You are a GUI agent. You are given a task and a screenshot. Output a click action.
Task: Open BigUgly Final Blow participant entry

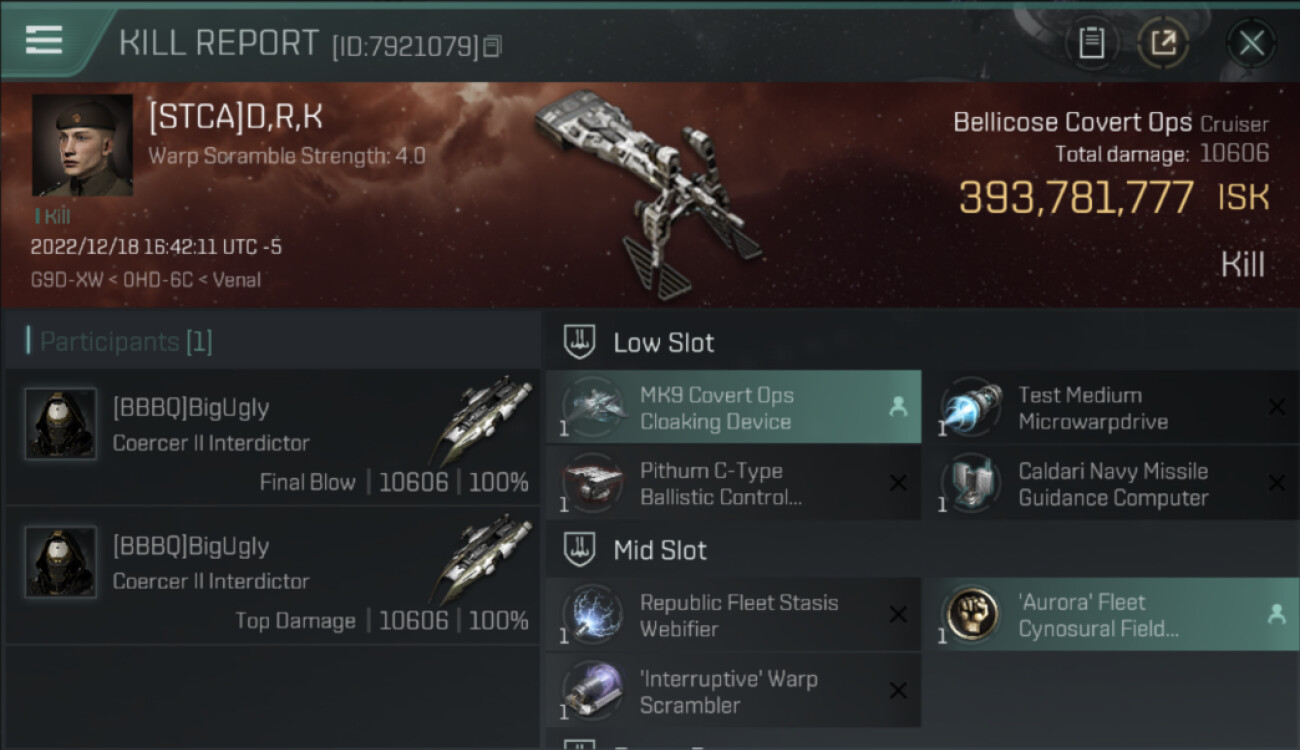tap(272, 437)
